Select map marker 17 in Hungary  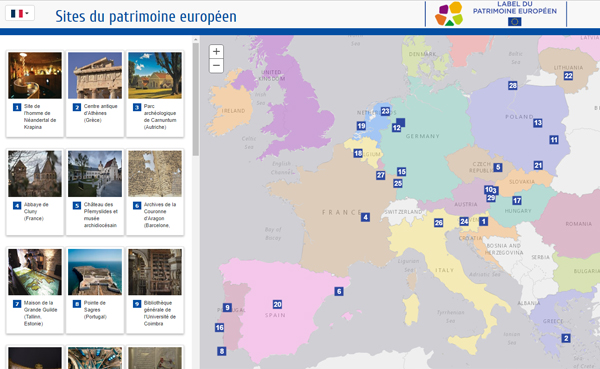pyautogui.click(x=517, y=200)
